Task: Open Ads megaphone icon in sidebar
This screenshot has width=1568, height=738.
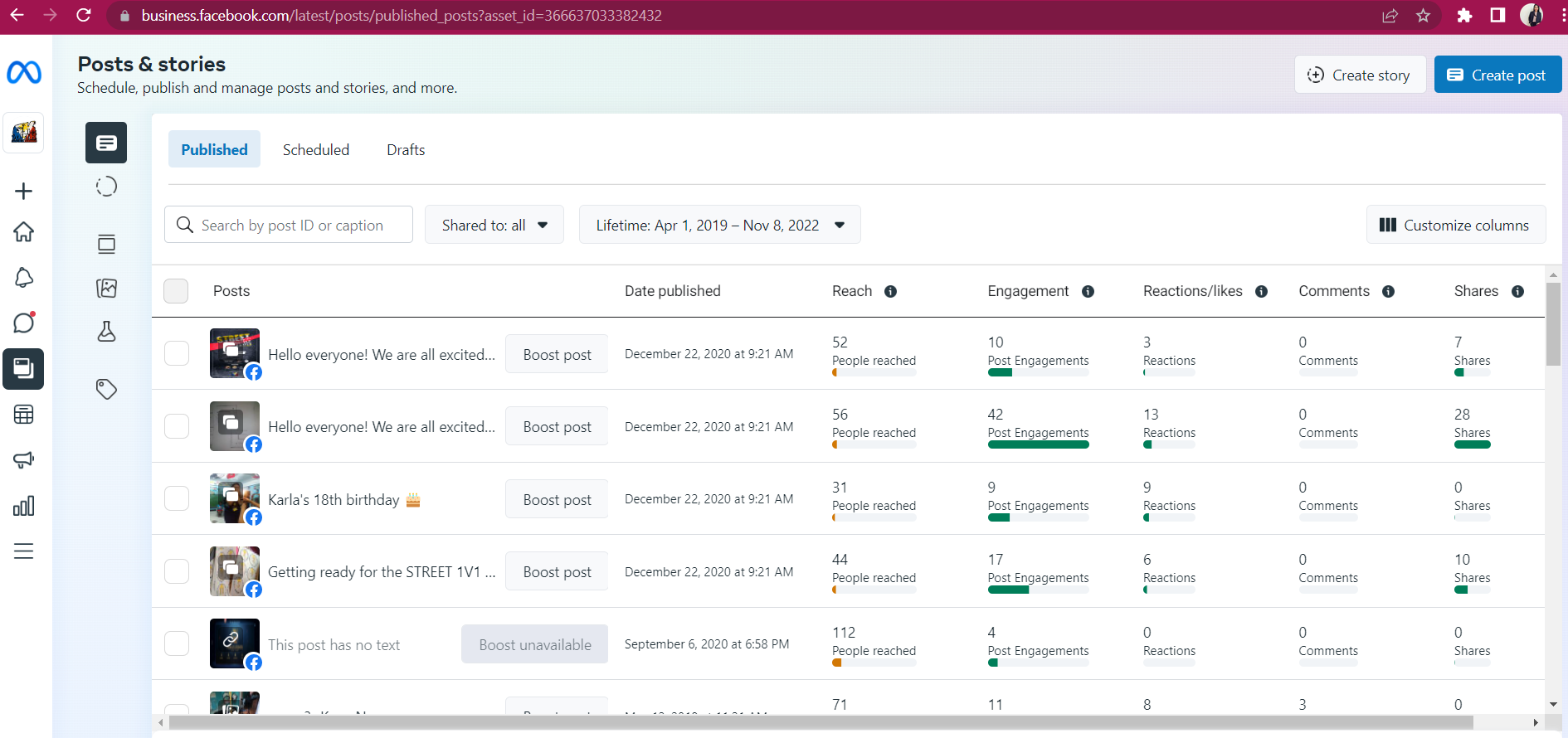Action: [x=23, y=460]
